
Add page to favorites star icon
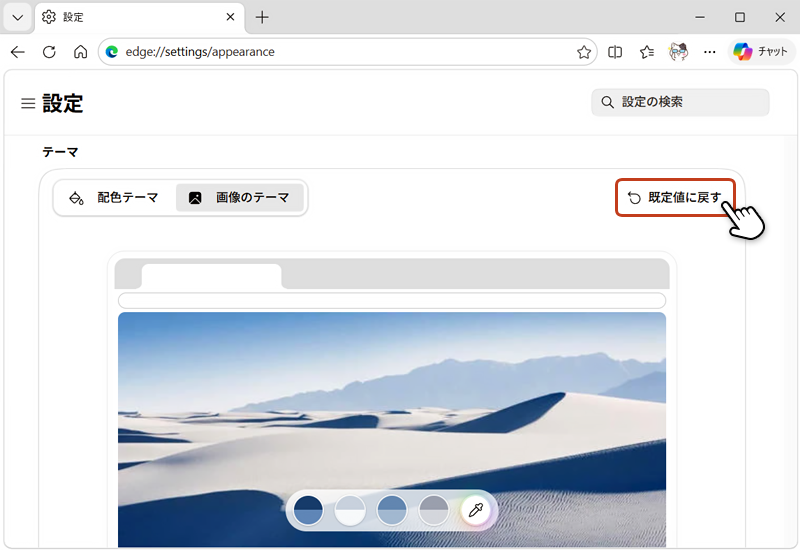click(584, 52)
